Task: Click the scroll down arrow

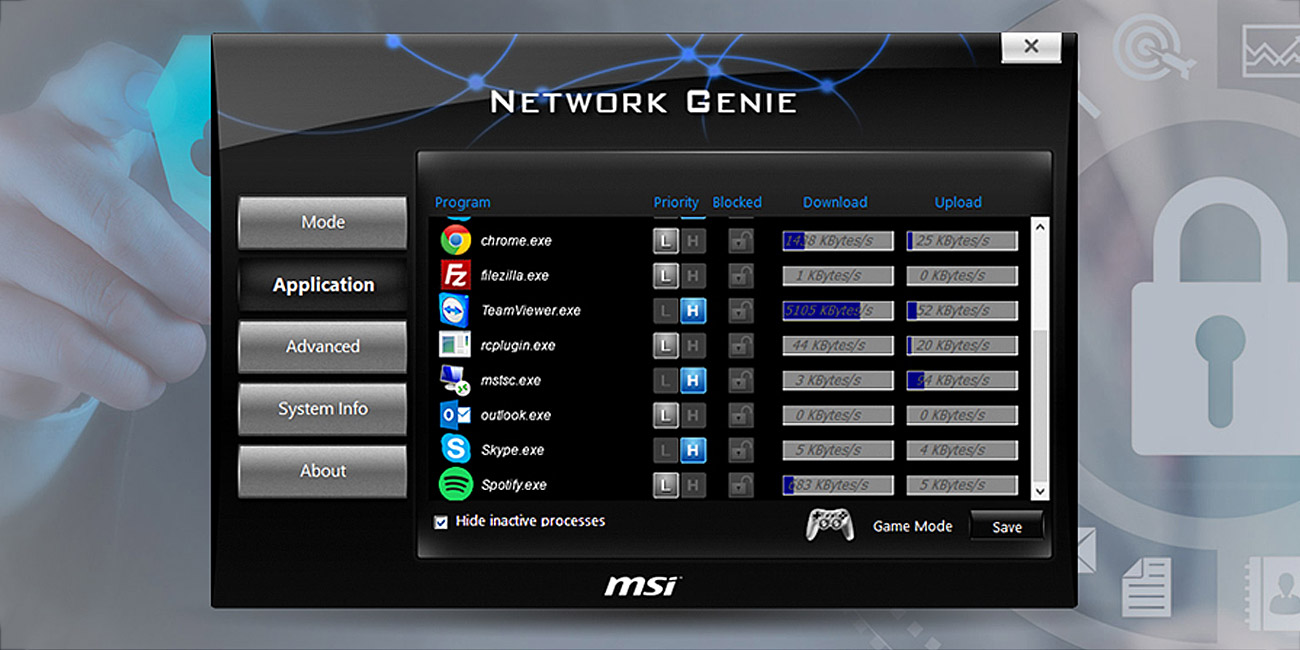Action: [1040, 491]
